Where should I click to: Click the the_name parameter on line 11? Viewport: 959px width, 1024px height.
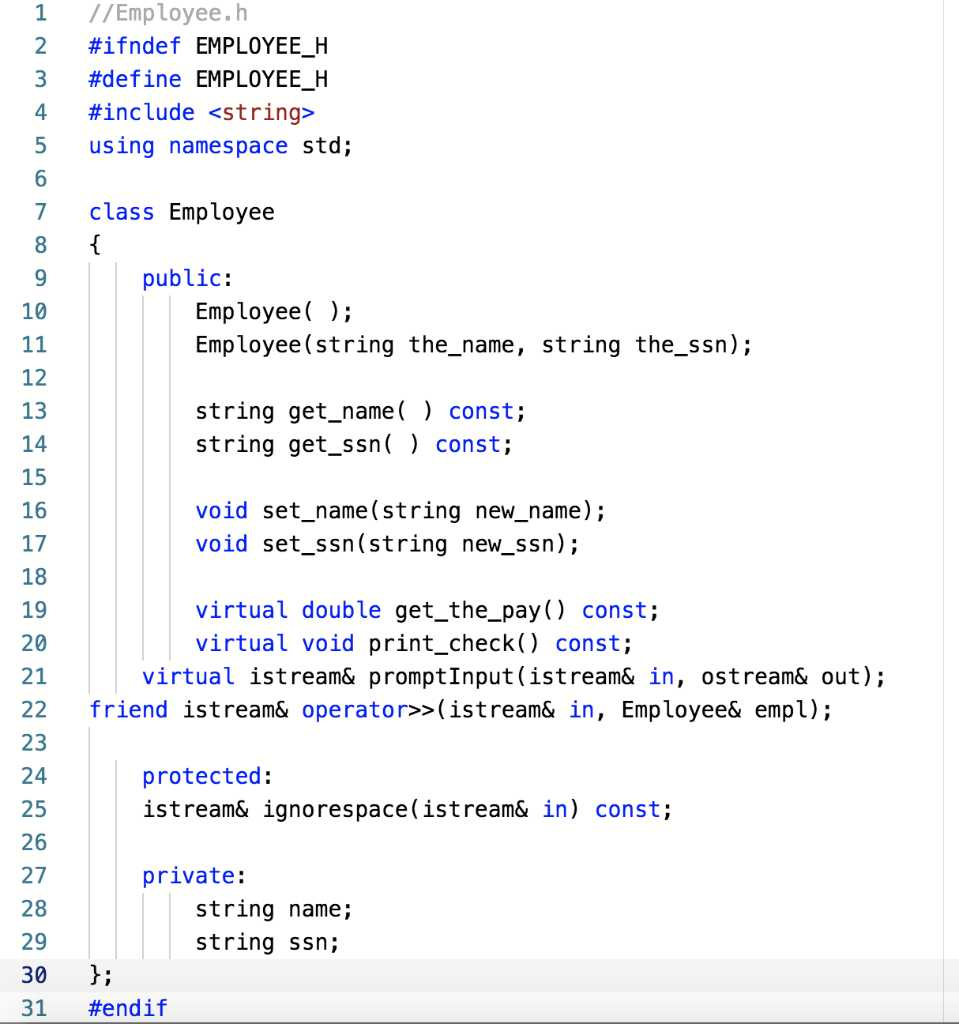tap(461, 345)
